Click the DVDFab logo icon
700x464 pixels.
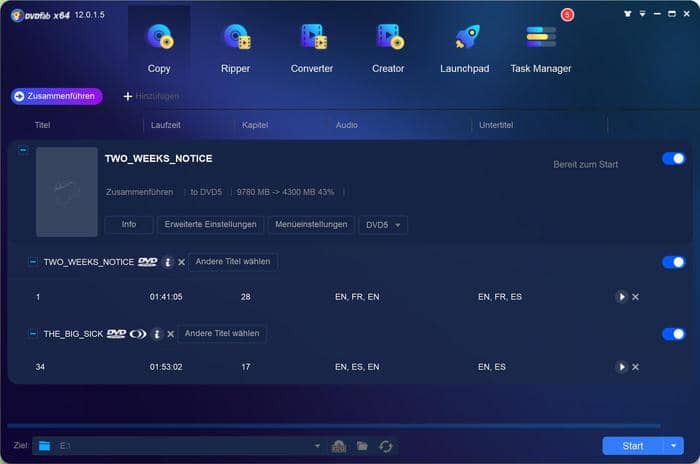[x=17, y=16]
